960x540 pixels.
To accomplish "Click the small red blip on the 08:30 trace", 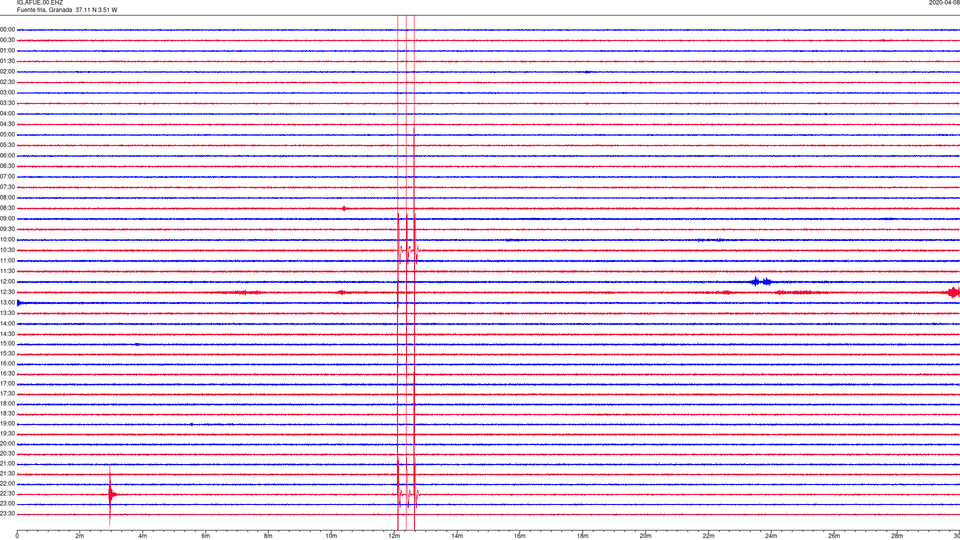I will click(344, 208).
